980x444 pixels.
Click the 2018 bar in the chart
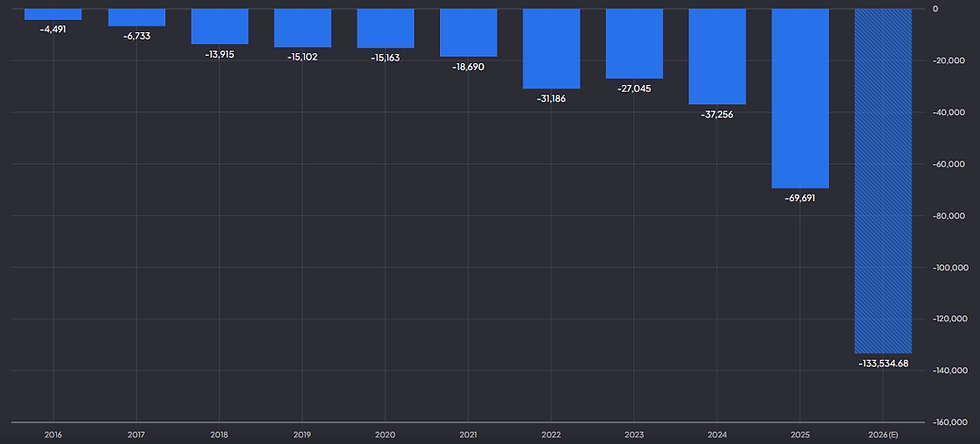coord(219,26)
